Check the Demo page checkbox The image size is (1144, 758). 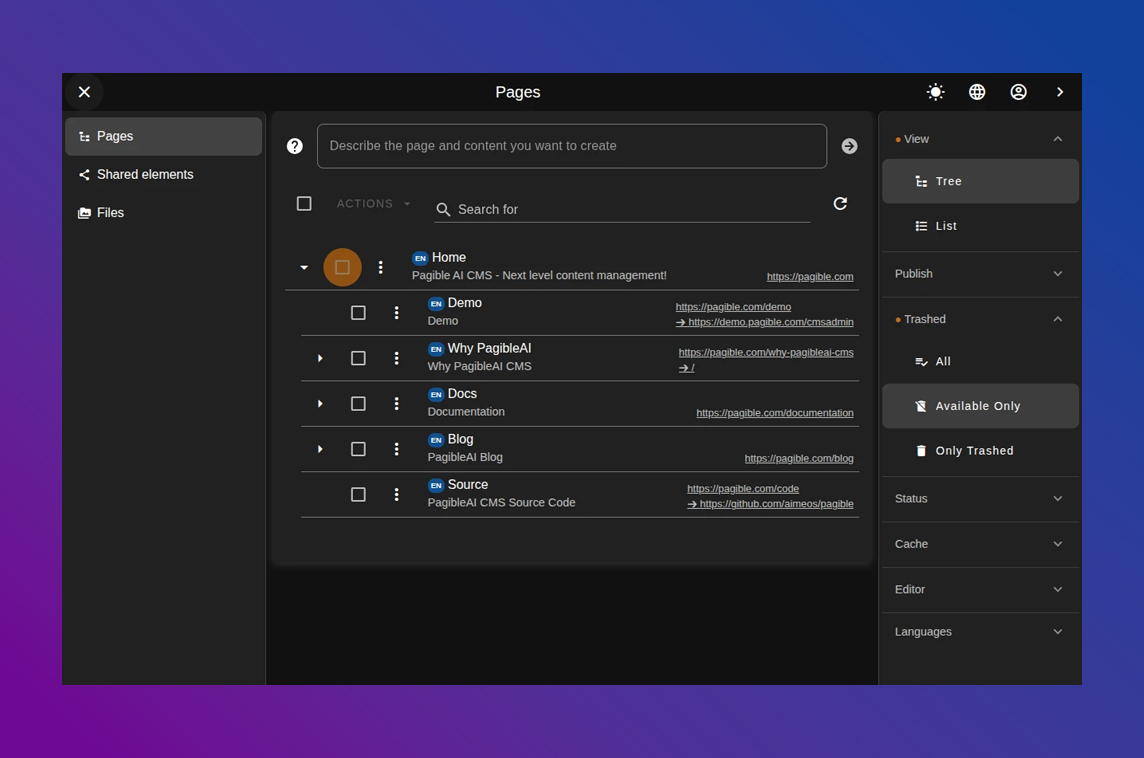pos(358,313)
